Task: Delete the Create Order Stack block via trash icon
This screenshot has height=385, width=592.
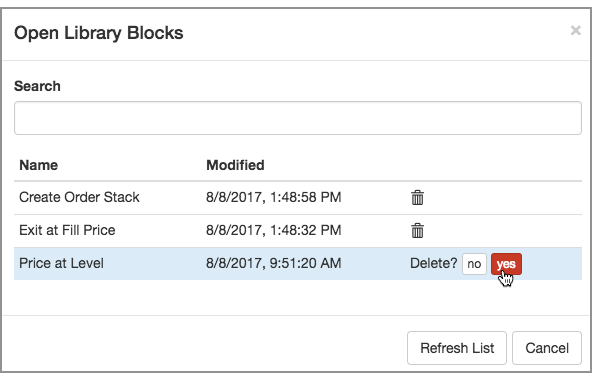Action: (x=417, y=197)
